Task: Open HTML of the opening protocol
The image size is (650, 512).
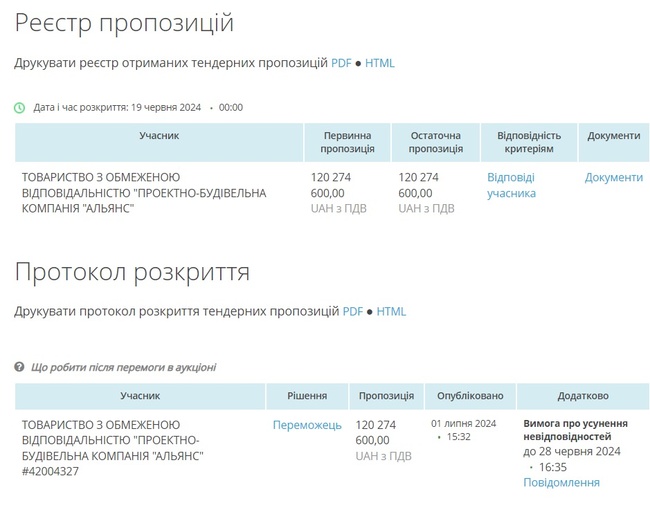Action: (391, 311)
